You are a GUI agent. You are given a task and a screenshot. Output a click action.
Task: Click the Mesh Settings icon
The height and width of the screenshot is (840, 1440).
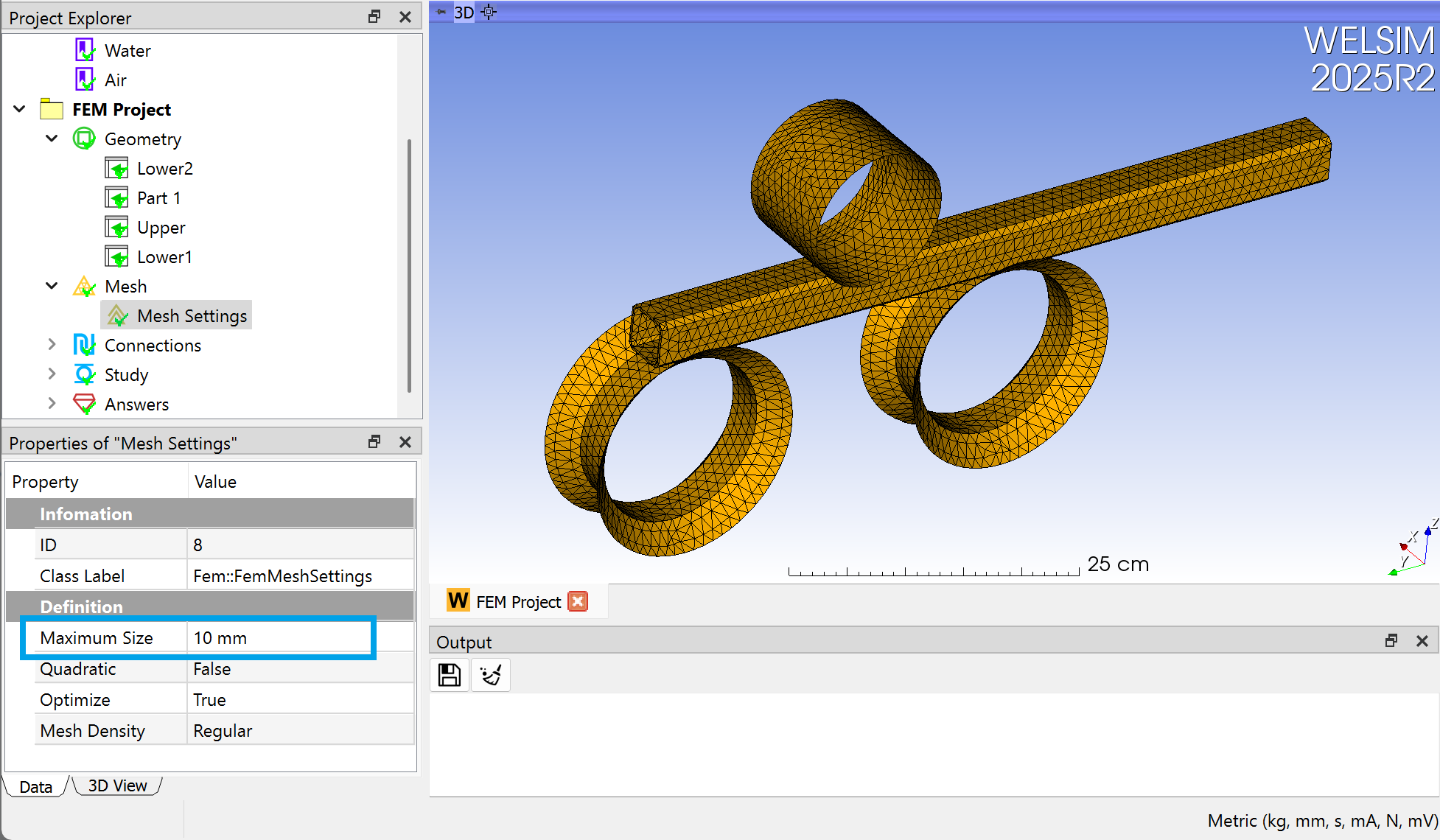tap(116, 315)
